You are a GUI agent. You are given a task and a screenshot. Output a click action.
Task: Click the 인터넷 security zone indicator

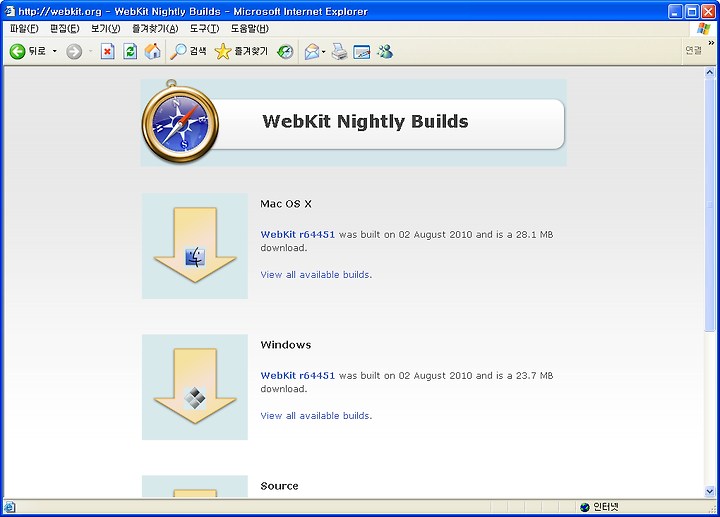point(599,507)
